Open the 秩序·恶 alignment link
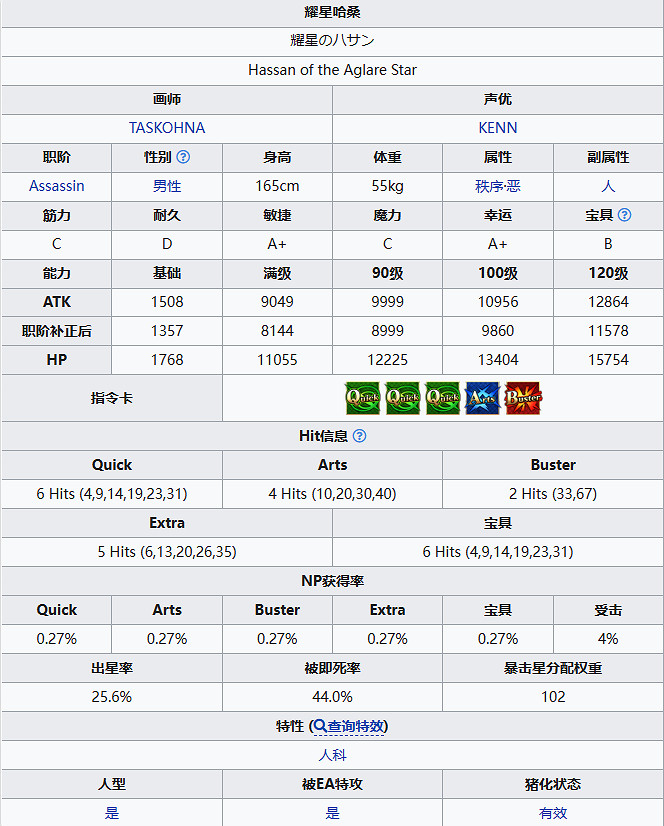Screen dimensions: 664x826 pyautogui.click(x=498, y=186)
